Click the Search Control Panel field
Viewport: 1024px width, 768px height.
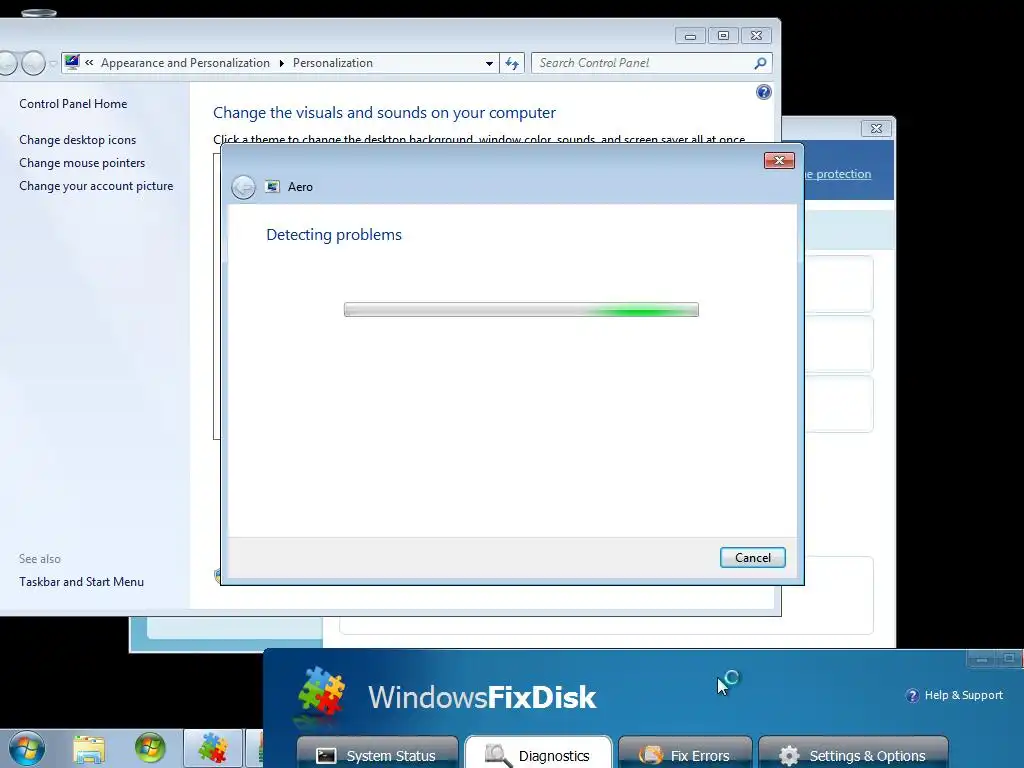click(x=642, y=63)
